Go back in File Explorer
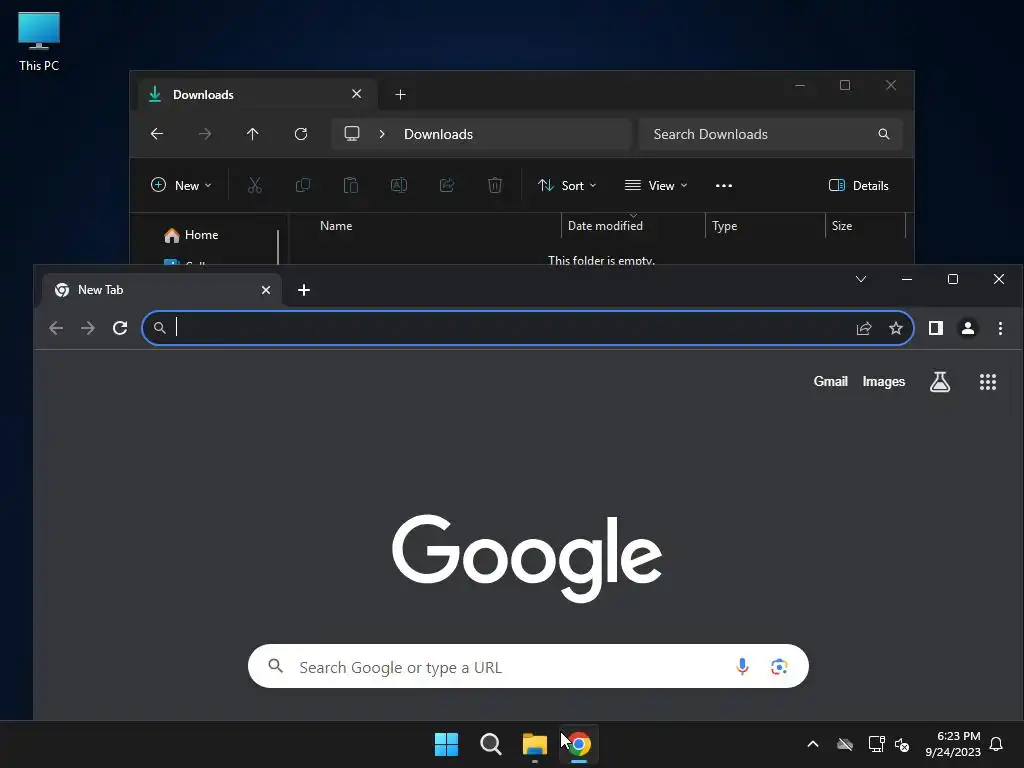Image resolution: width=1024 pixels, height=768 pixels. (x=157, y=134)
